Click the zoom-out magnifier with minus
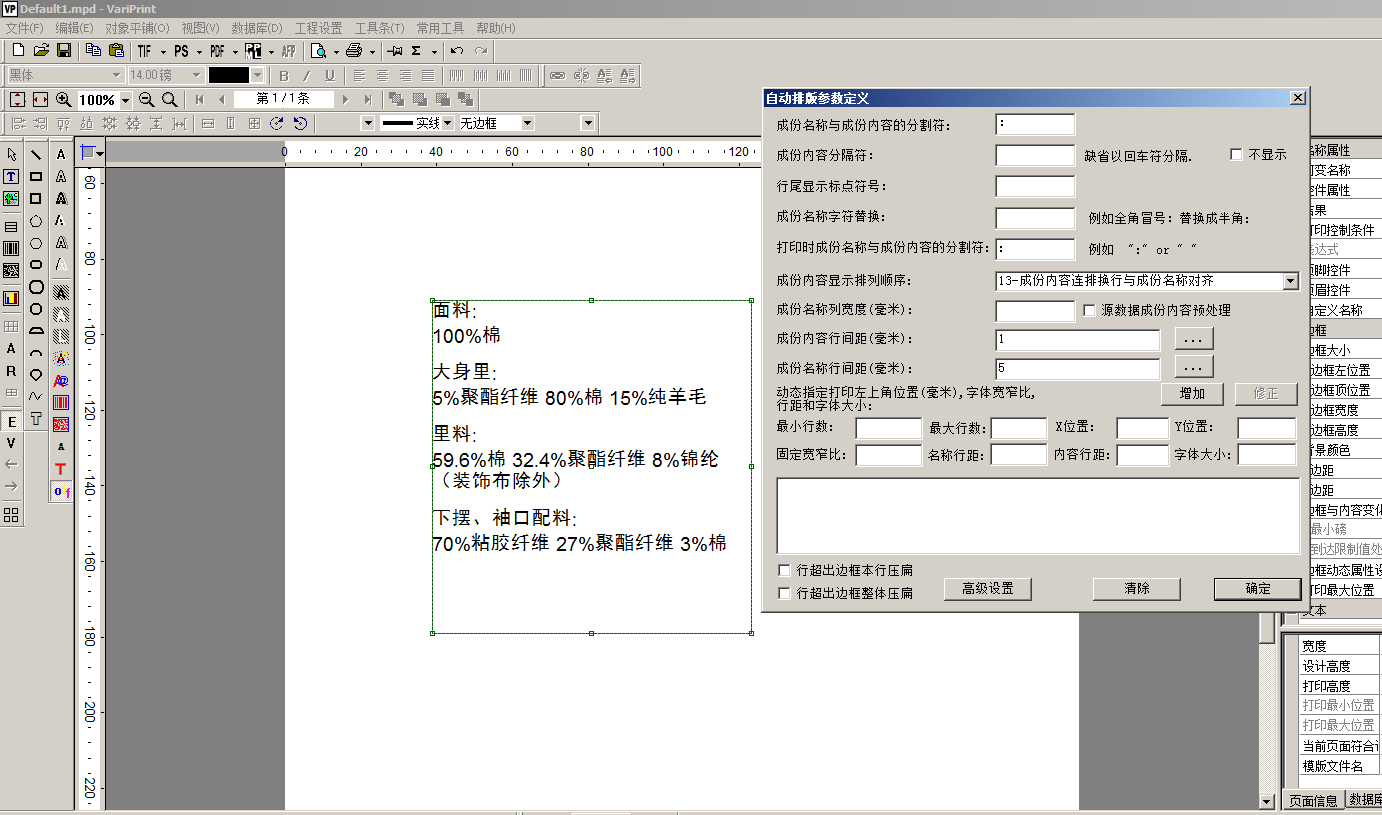 click(x=146, y=99)
